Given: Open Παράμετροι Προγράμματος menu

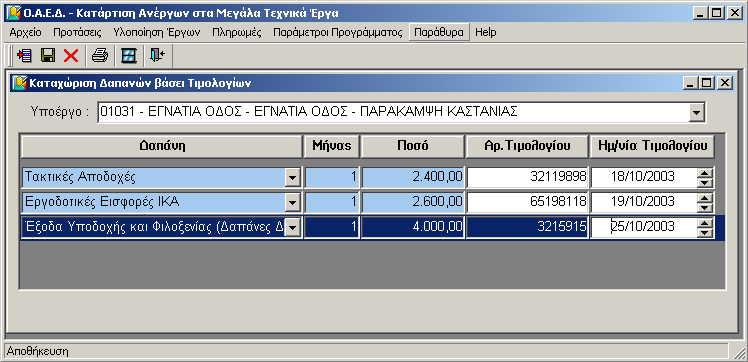Looking at the screenshot, I should [338, 32].
